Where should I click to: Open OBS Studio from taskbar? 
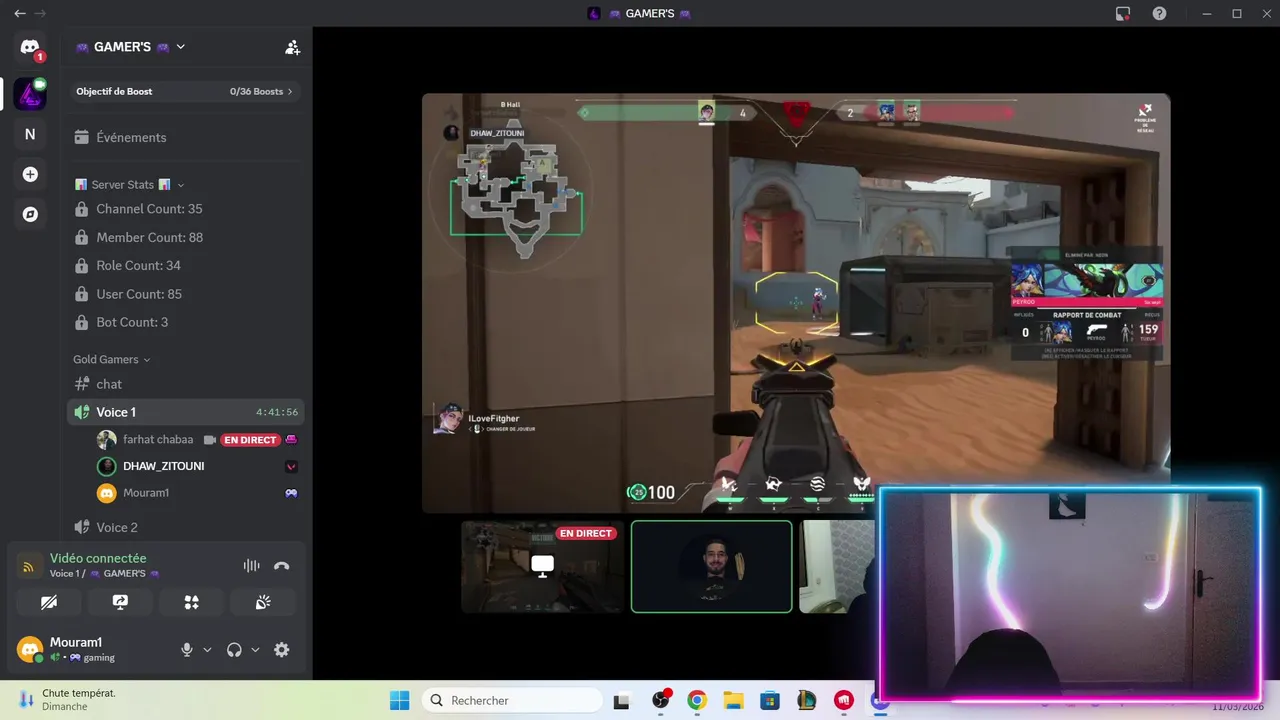[660, 700]
